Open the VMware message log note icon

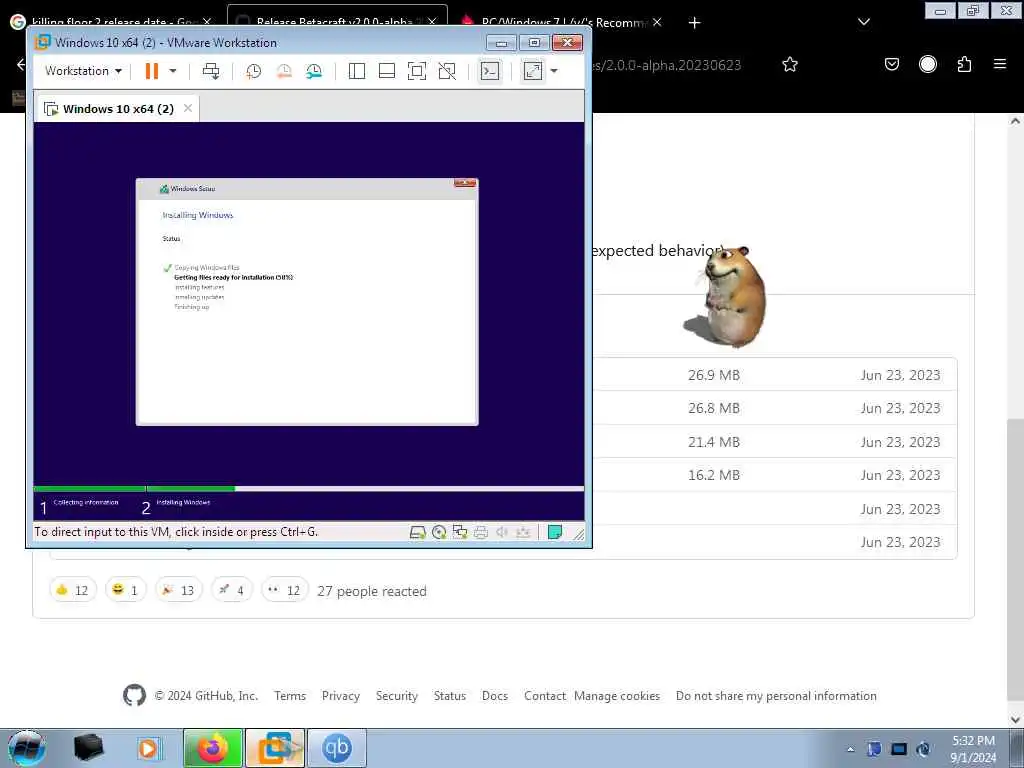pos(555,532)
